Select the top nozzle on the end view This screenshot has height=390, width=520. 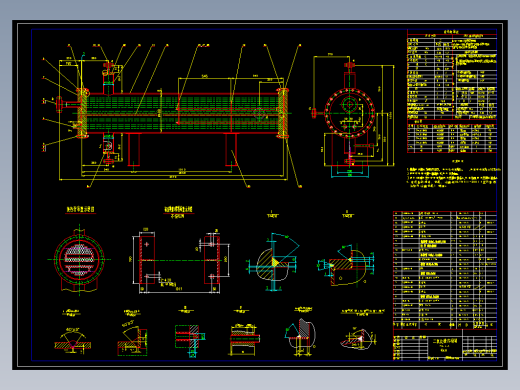[349, 75]
